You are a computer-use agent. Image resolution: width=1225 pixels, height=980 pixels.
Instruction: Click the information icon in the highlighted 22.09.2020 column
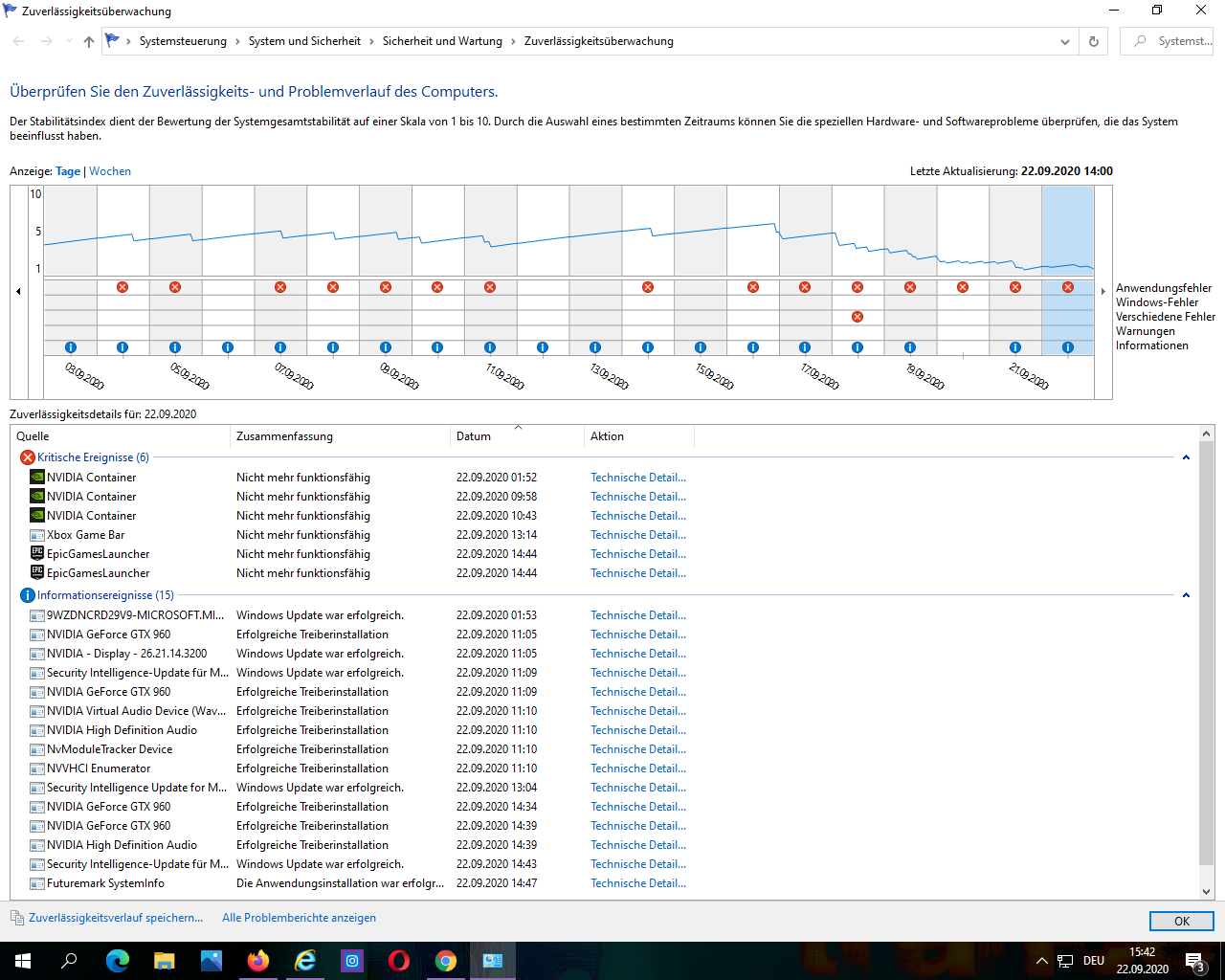point(1068,347)
